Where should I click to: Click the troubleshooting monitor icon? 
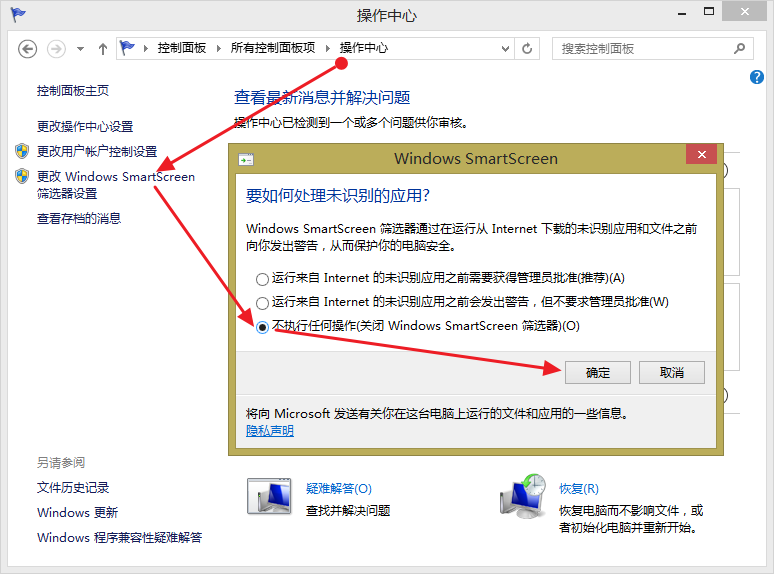click(x=269, y=497)
